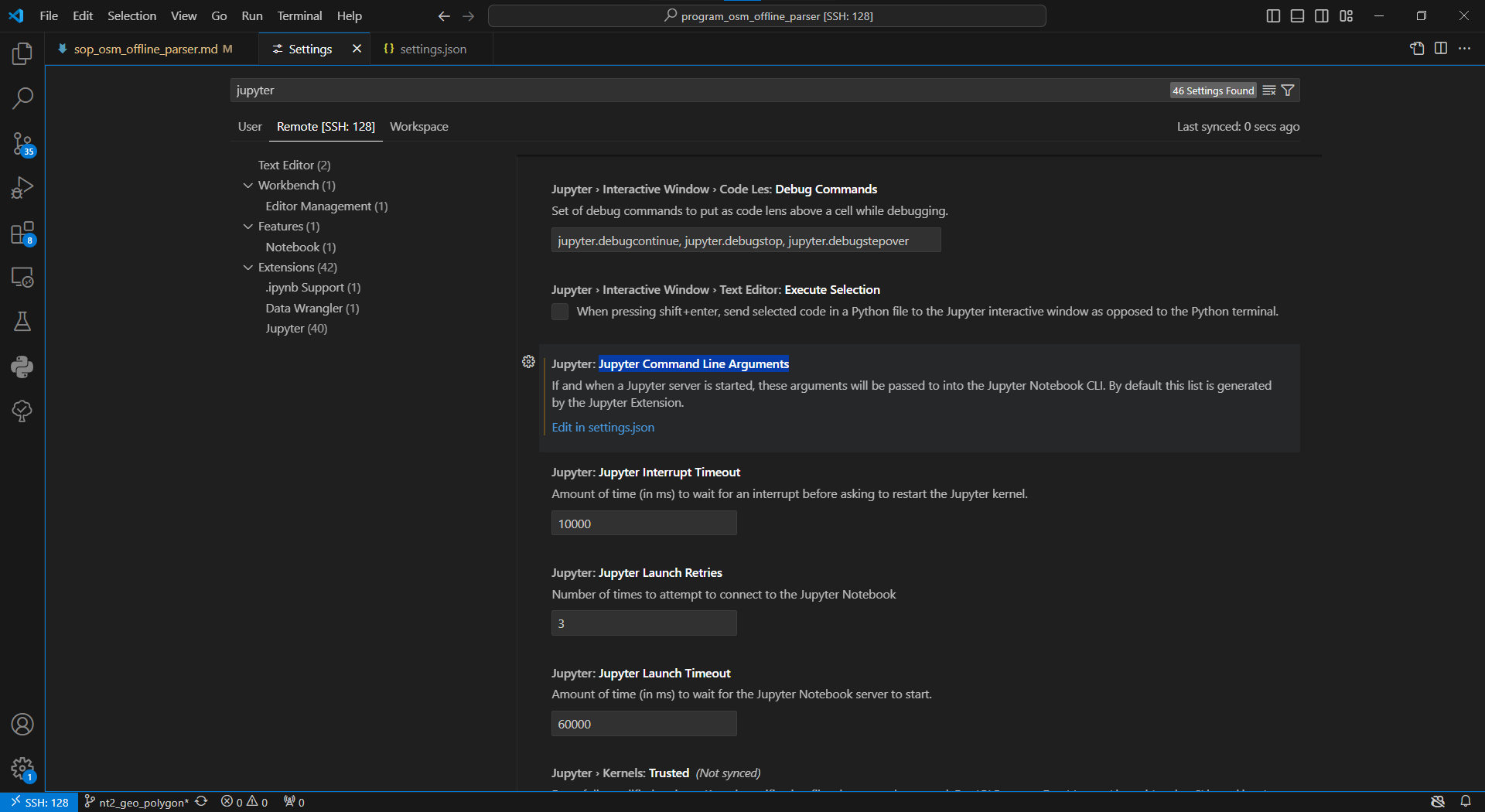Open the Extensions view
The image size is (1485, 812).
point(22,233)
